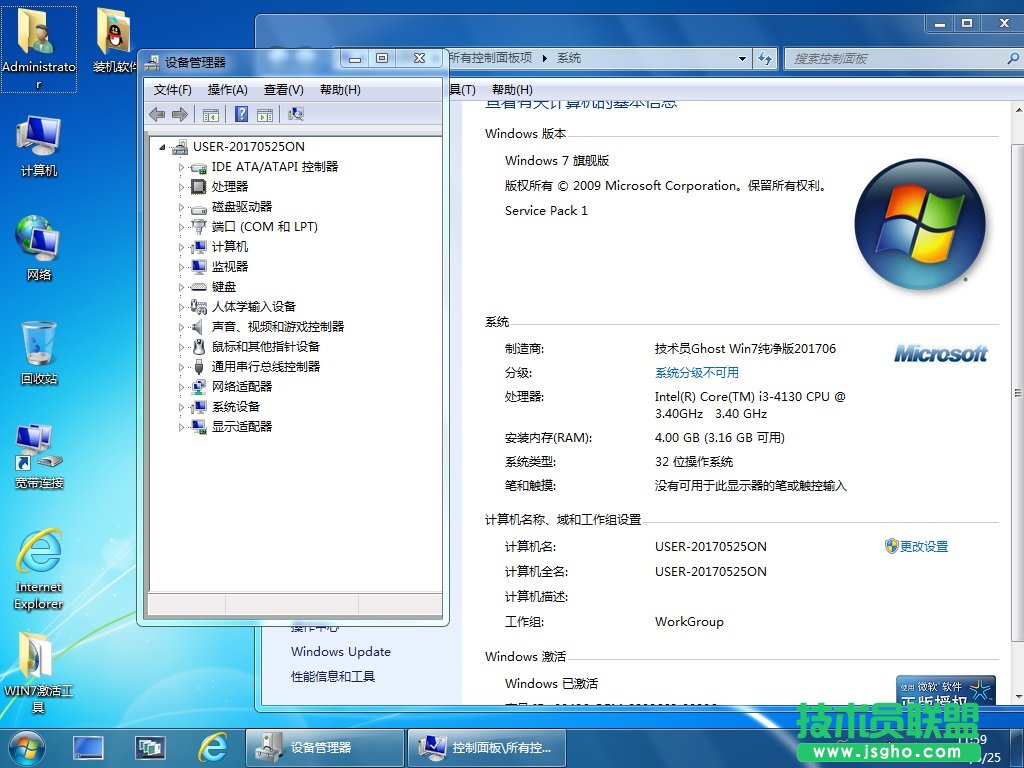Click the 更改设置 link

(x=923, y=547)
